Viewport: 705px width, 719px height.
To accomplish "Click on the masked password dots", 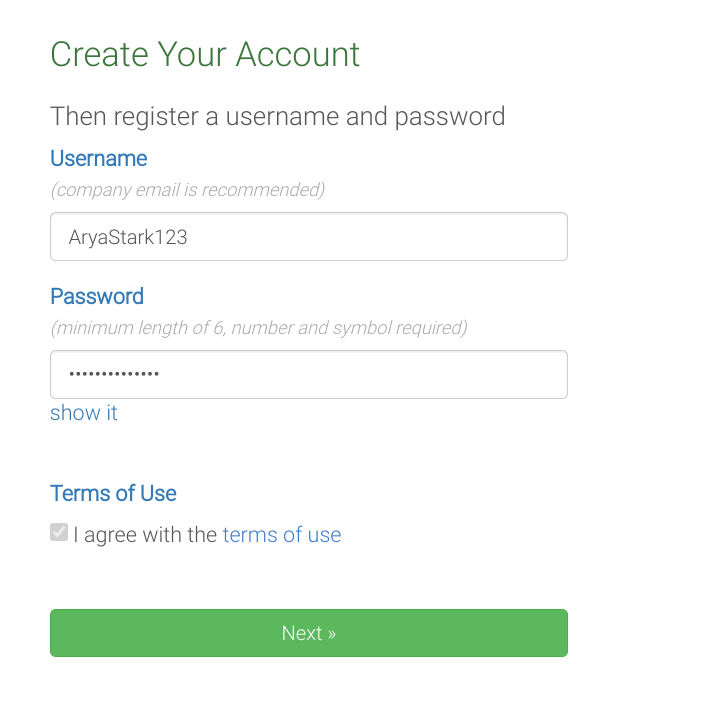I will [x=114, y=375].
